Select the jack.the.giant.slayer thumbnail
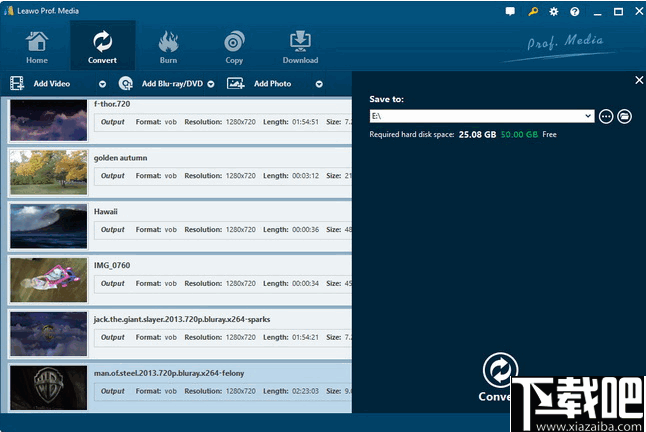The image size is (646, 432). pos(49,334)
